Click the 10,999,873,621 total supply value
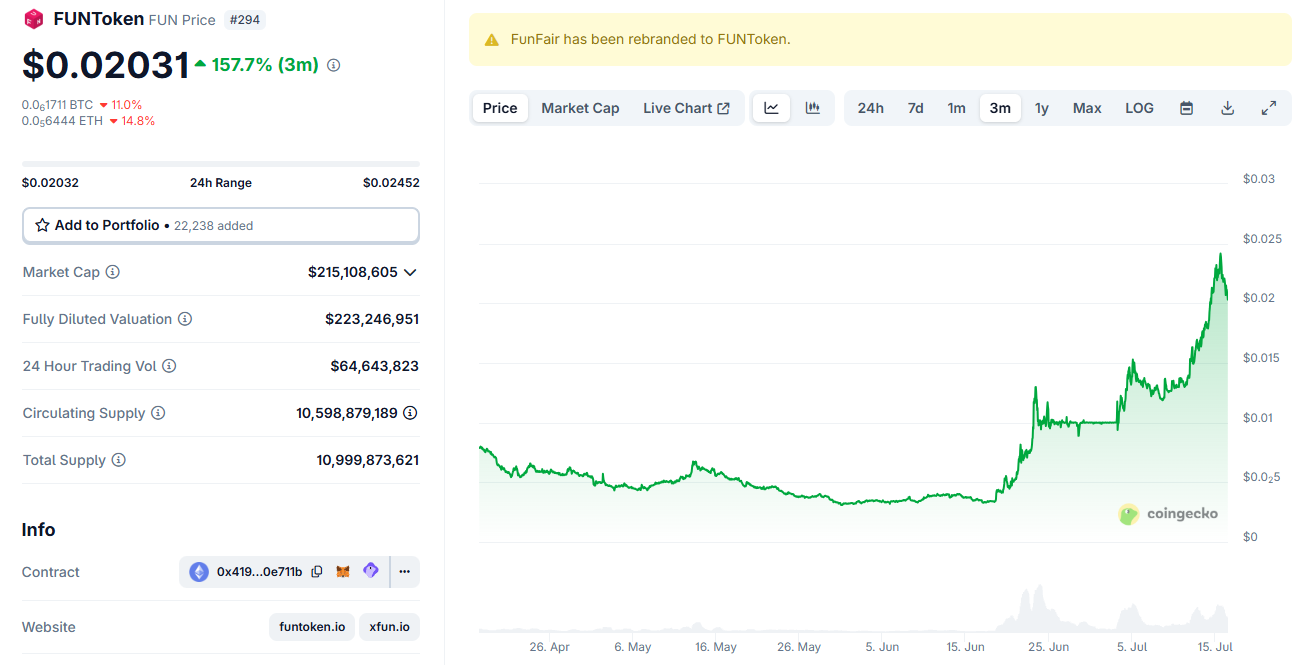1311x665 pixels. (x=368, y=460)
